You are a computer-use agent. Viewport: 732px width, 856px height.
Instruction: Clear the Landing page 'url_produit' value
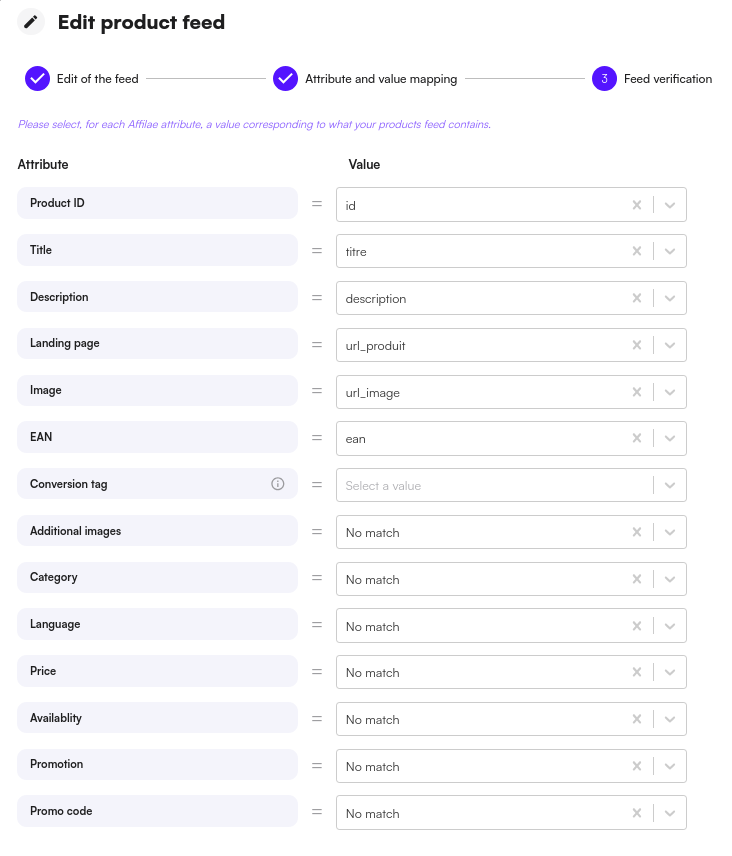pyautogui.click(x=636, y=345)
